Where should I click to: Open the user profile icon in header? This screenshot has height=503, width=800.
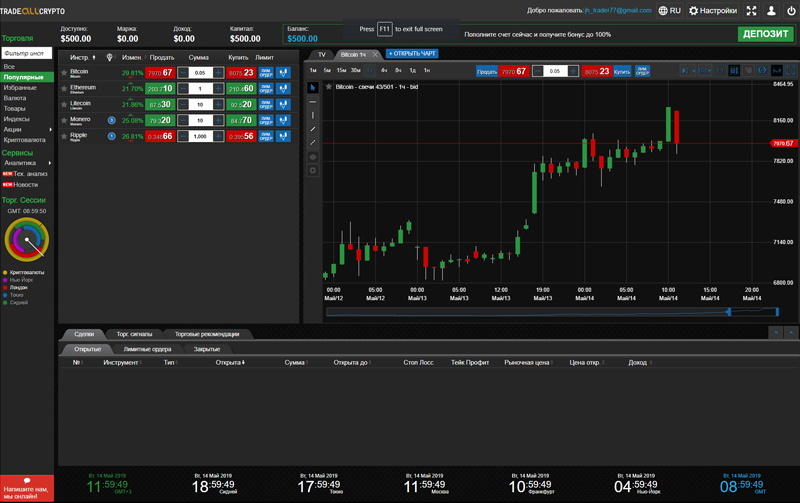[x=771, y=10]
